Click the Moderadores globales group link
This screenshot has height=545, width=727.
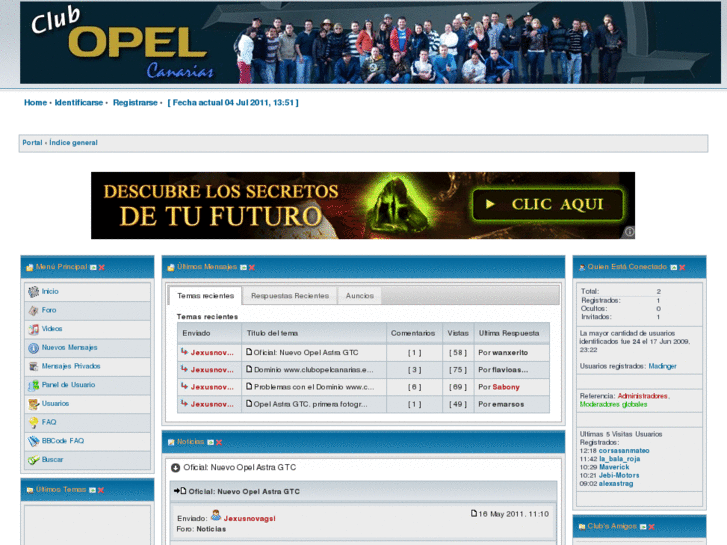pos(613,404)
